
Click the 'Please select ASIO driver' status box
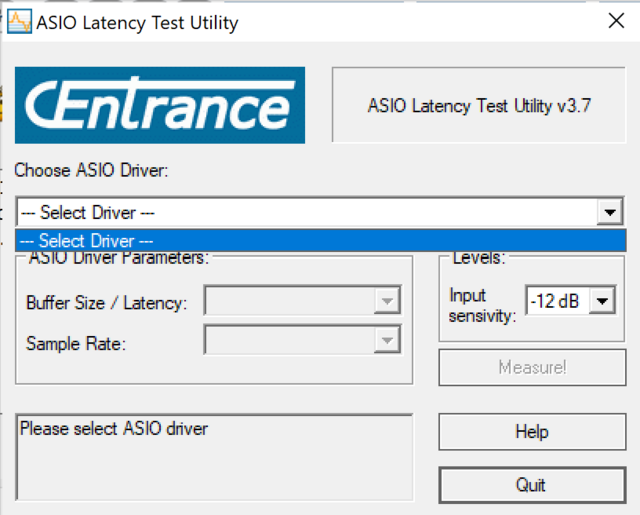point(214,457)
